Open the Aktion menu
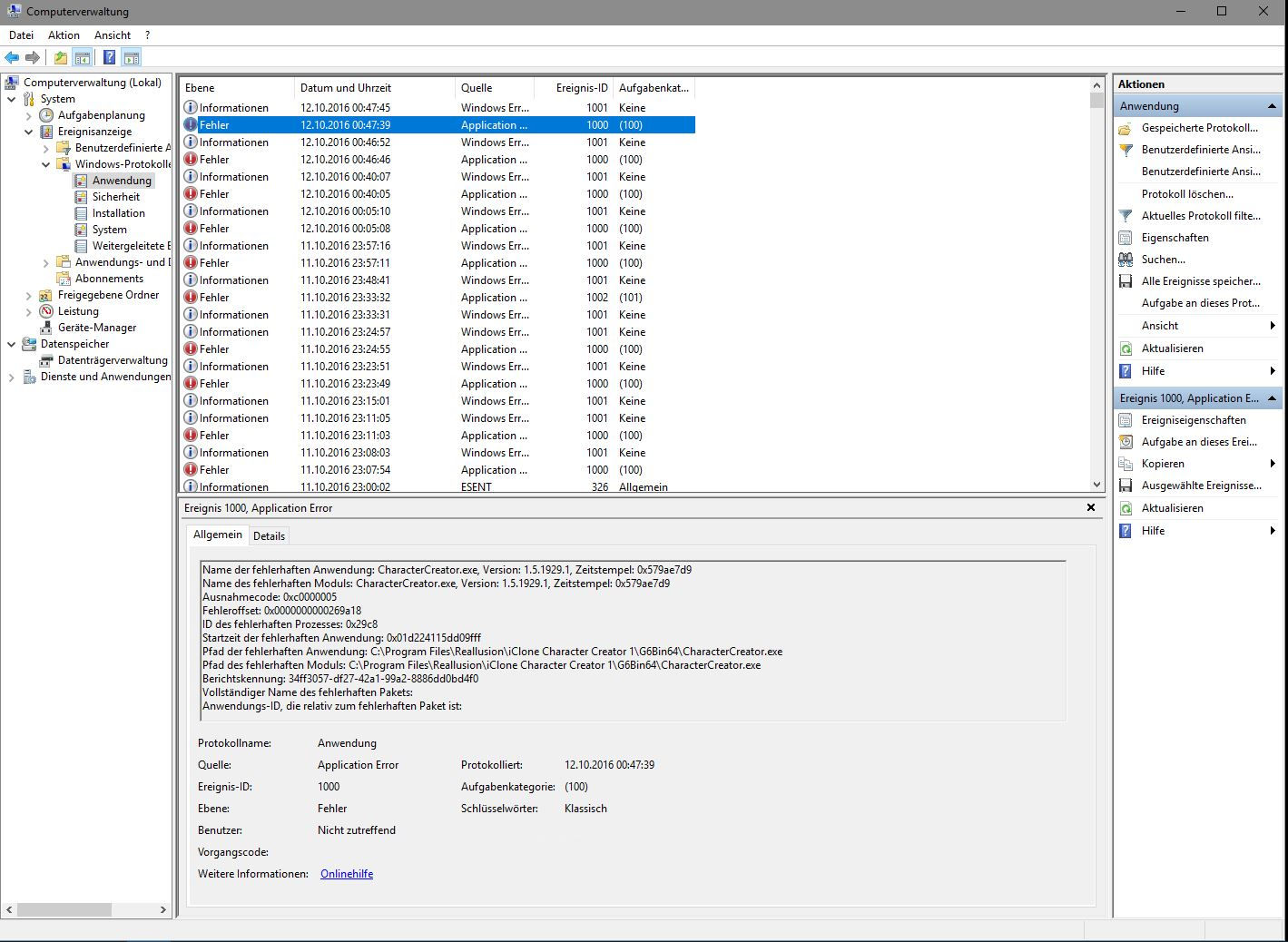The image size is (1288, 942). (64, 35)
